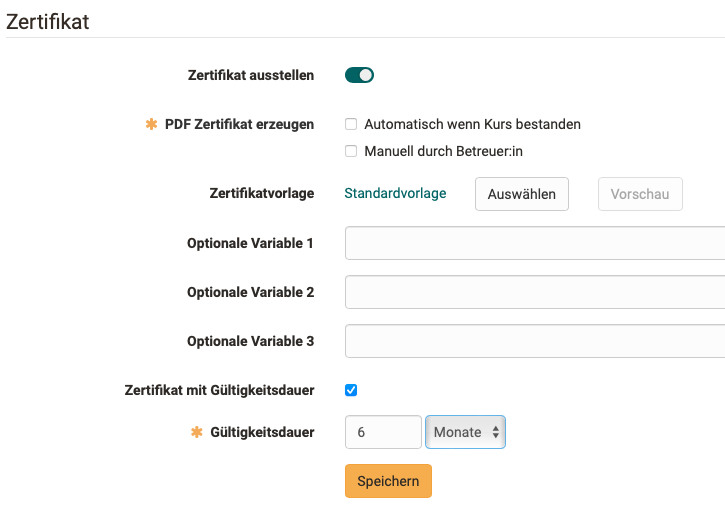Click the Gültigkeitsdauer number field showing 6
The image size is (725, 519).
(x=383, y=432)
